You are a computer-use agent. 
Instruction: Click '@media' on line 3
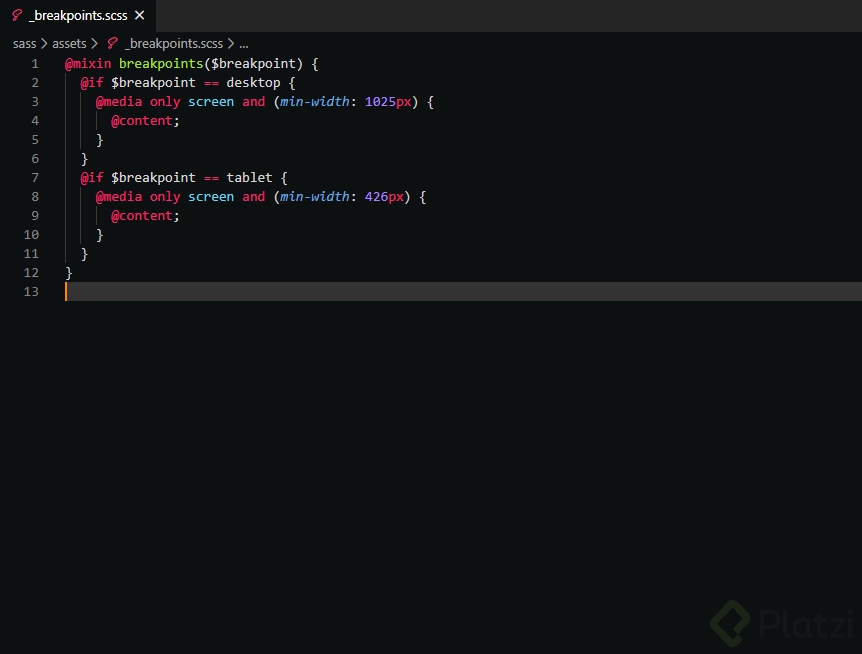119,102
